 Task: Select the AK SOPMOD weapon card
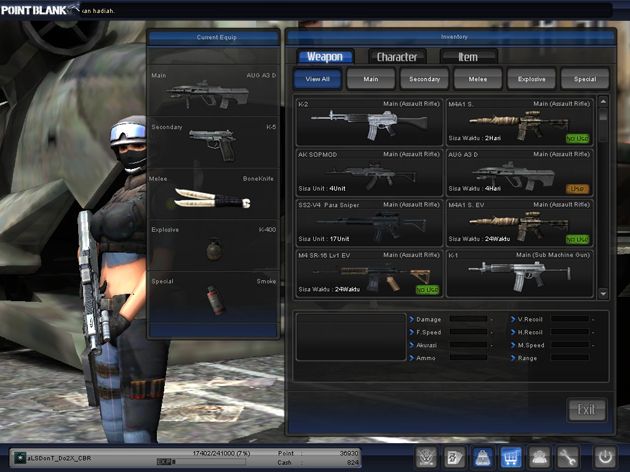[369, 173]
